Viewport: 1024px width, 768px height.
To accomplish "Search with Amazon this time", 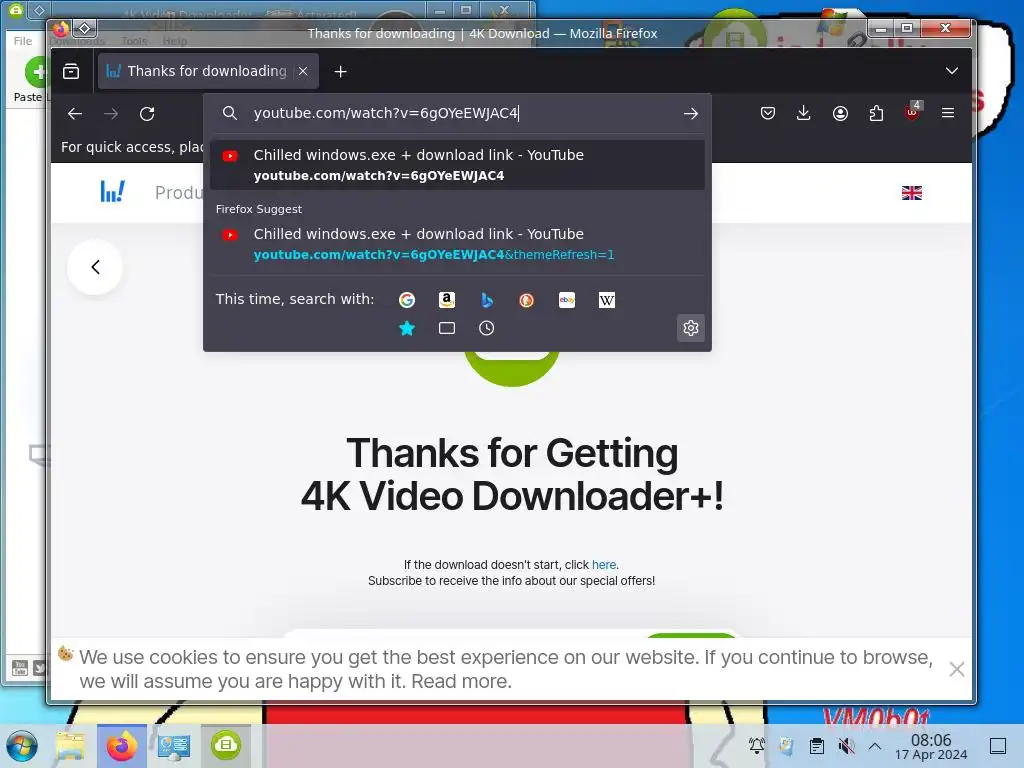I will coord(447,300).
